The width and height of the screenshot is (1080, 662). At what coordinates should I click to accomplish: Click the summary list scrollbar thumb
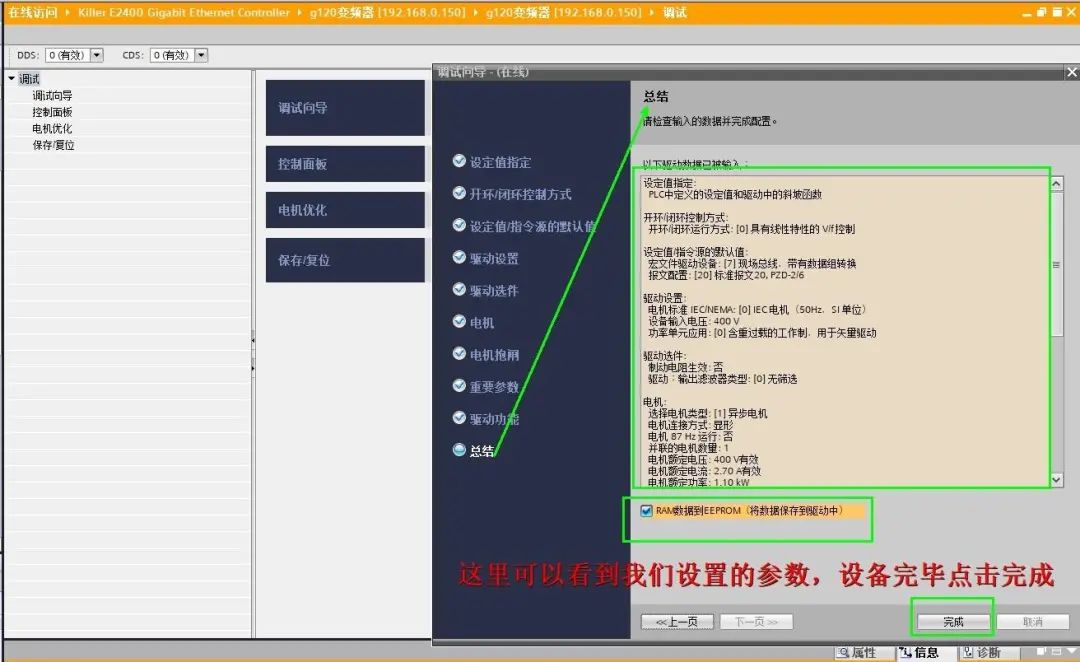click(1057, 265)
